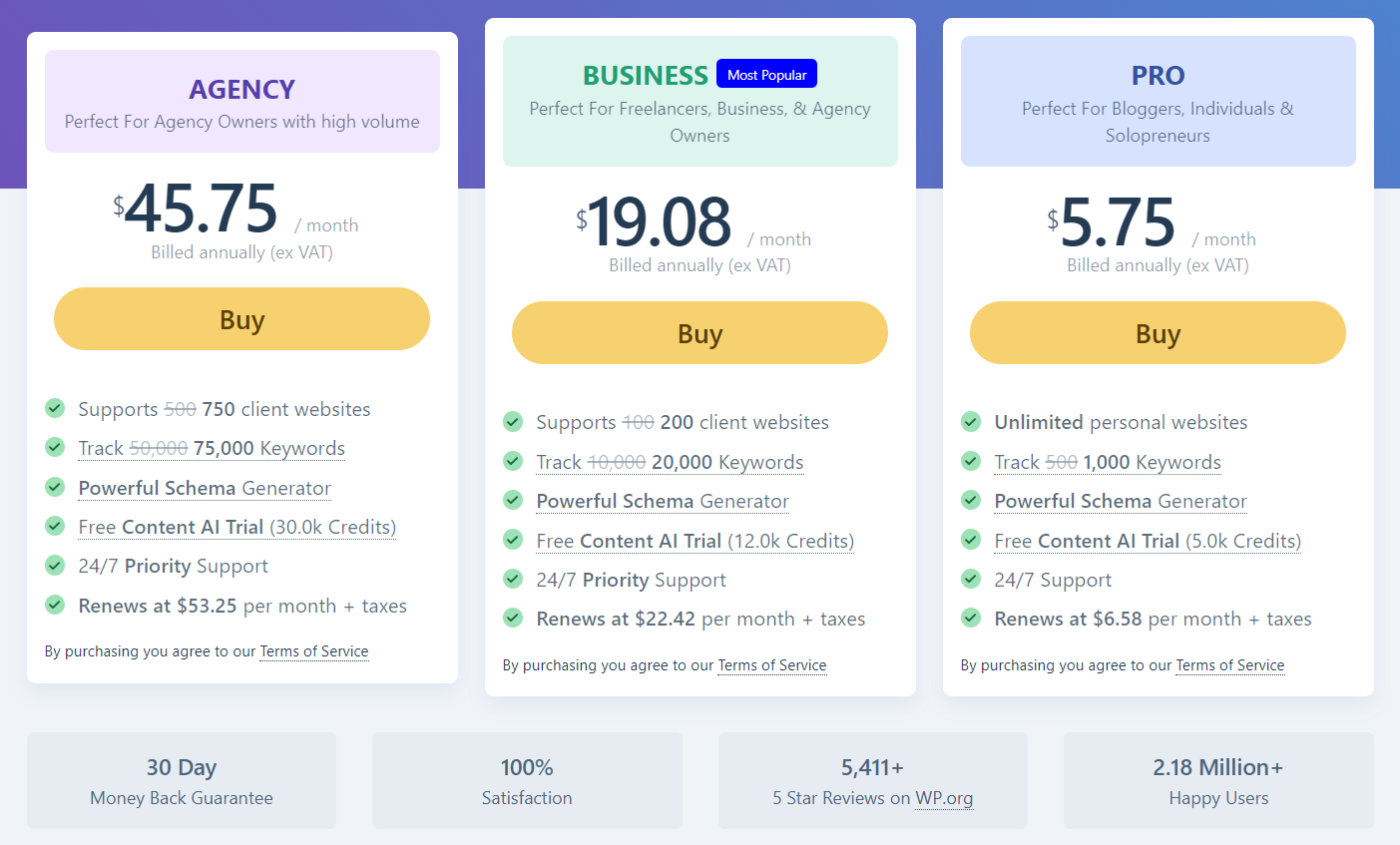1400x845 pixels.
Task: Open Terms of Service link in Pro card
Action: (1230, 665)
